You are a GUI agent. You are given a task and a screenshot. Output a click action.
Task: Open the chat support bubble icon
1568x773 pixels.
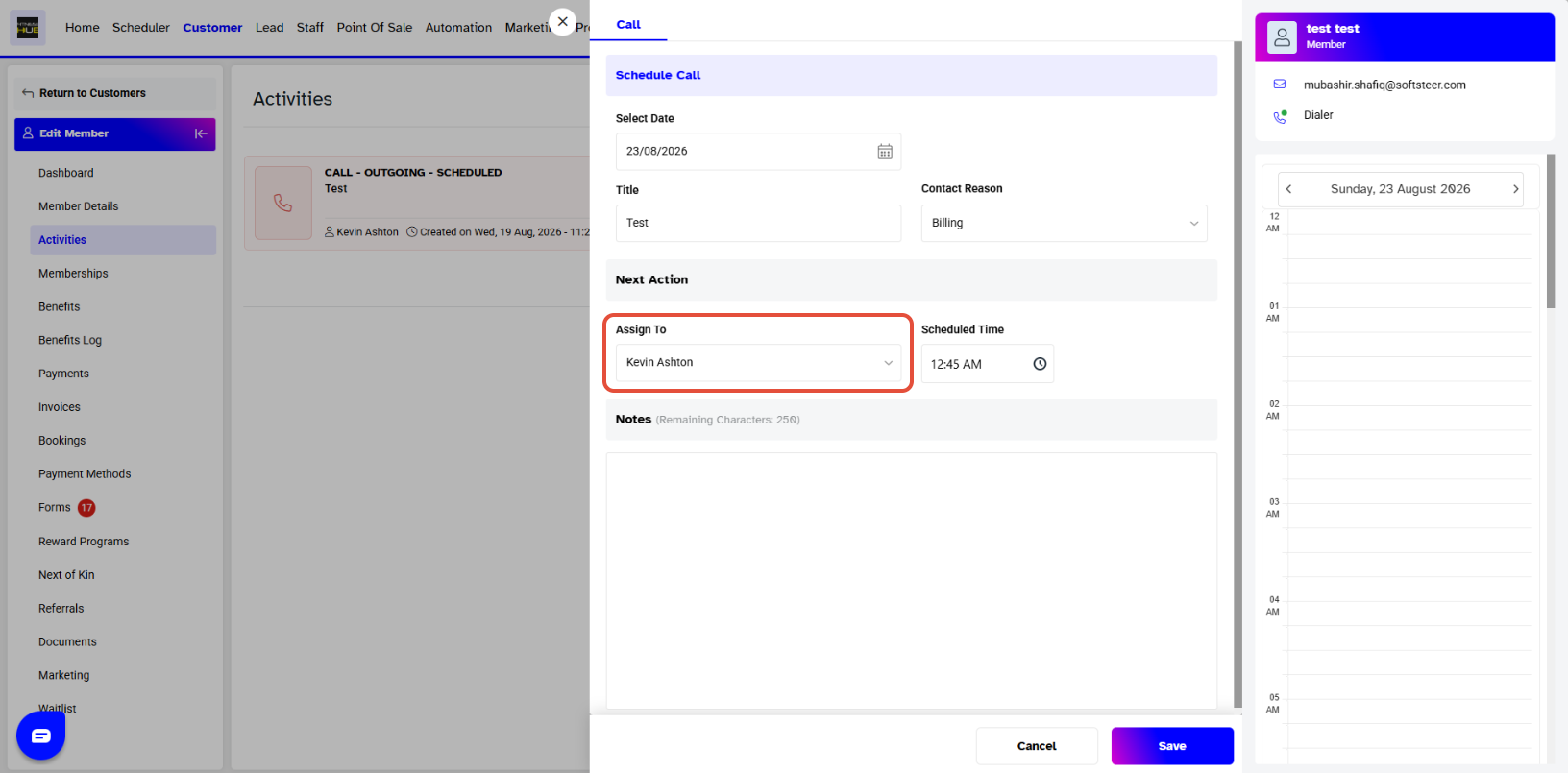40,736
